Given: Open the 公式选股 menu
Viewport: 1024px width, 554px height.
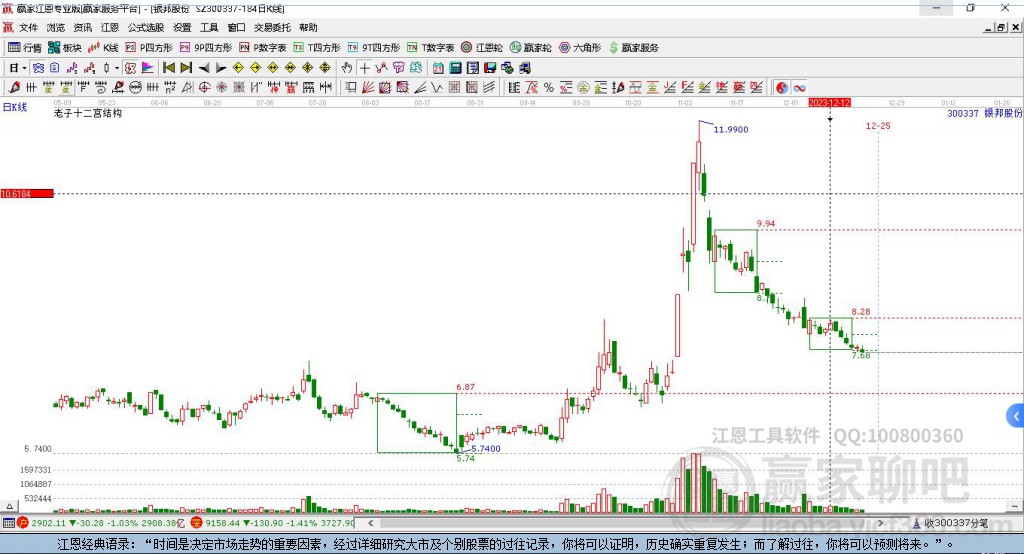Looking at the screenshot, I should [146, 27].
